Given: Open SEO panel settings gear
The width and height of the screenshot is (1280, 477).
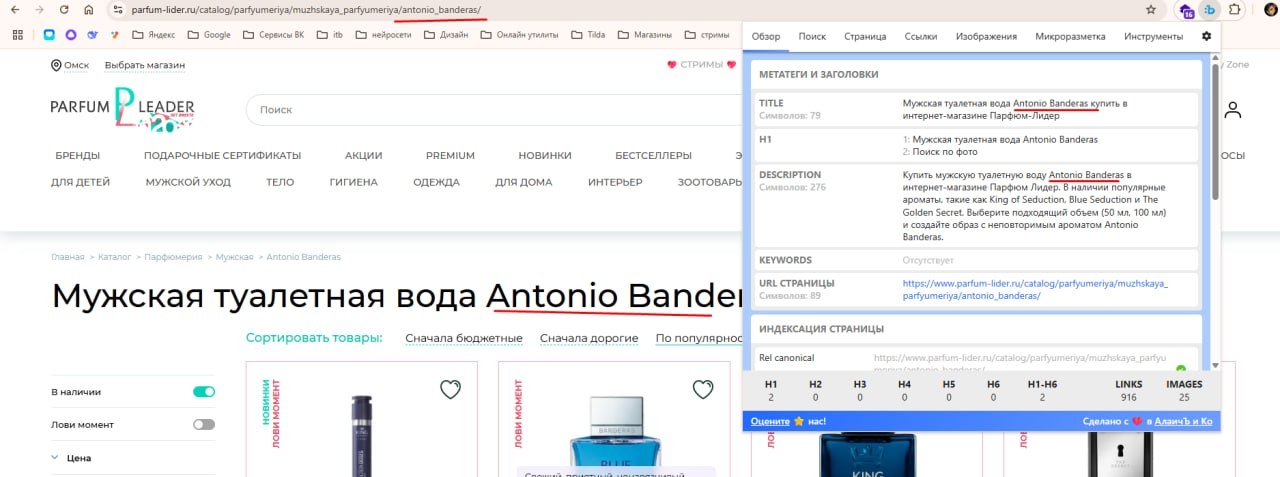Looking at the screenshot, I should [x=1206, y=36].
